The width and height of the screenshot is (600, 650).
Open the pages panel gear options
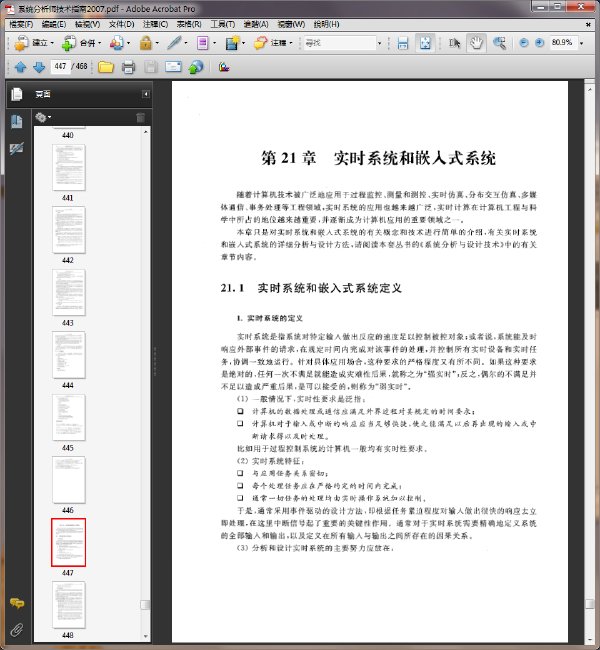pyautogui.click(x=43, y=118)
